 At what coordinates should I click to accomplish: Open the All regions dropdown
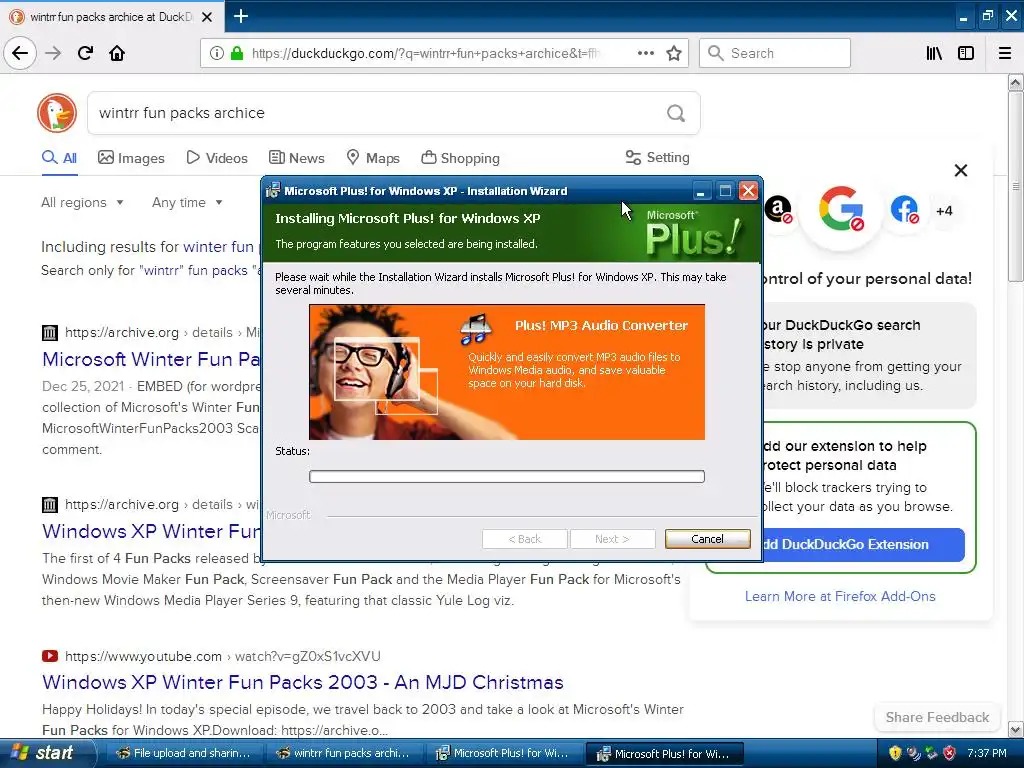pos(82,202)
